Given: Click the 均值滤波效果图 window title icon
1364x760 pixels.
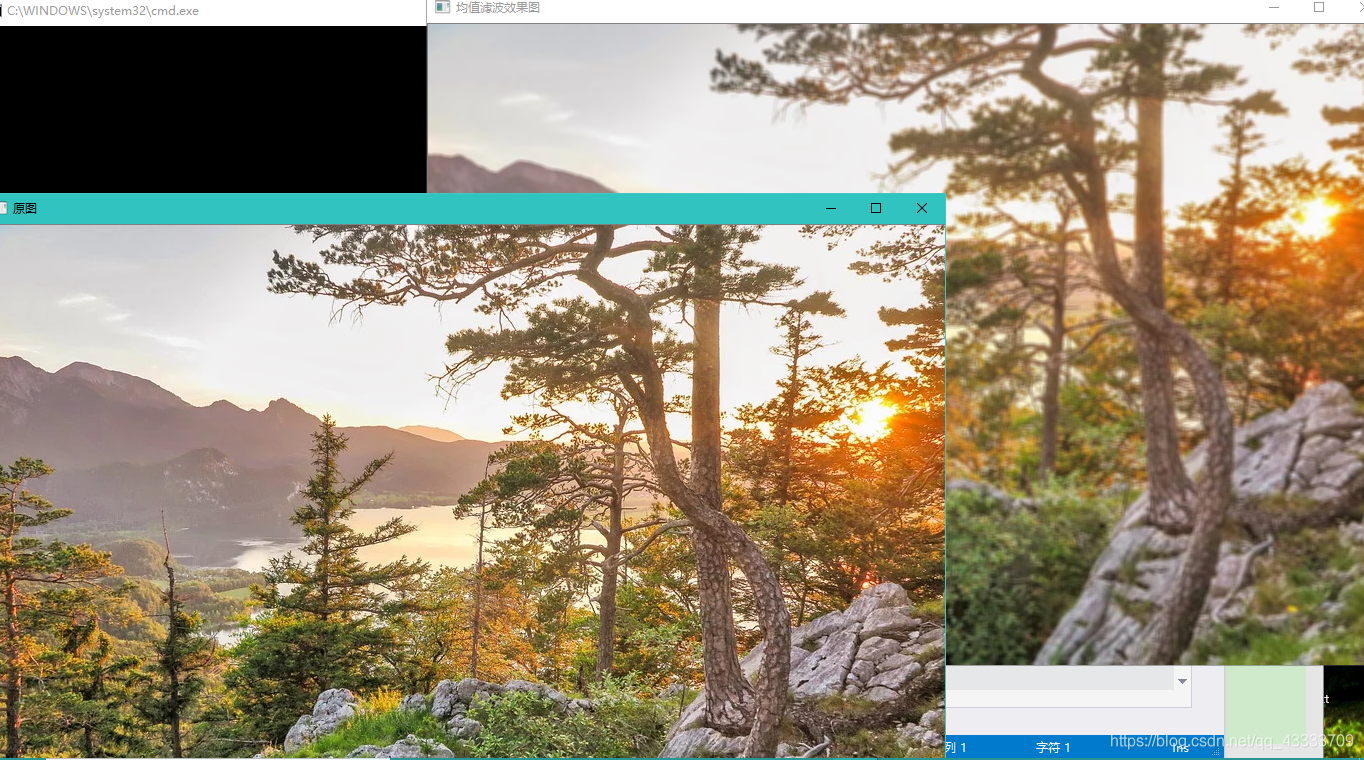Looking at the screenshot, I should (442, 7).
